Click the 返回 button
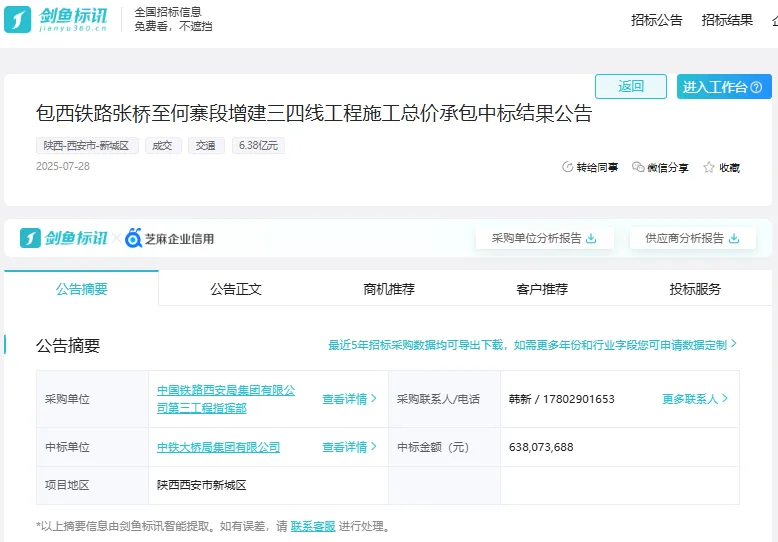 pos(630,87)
